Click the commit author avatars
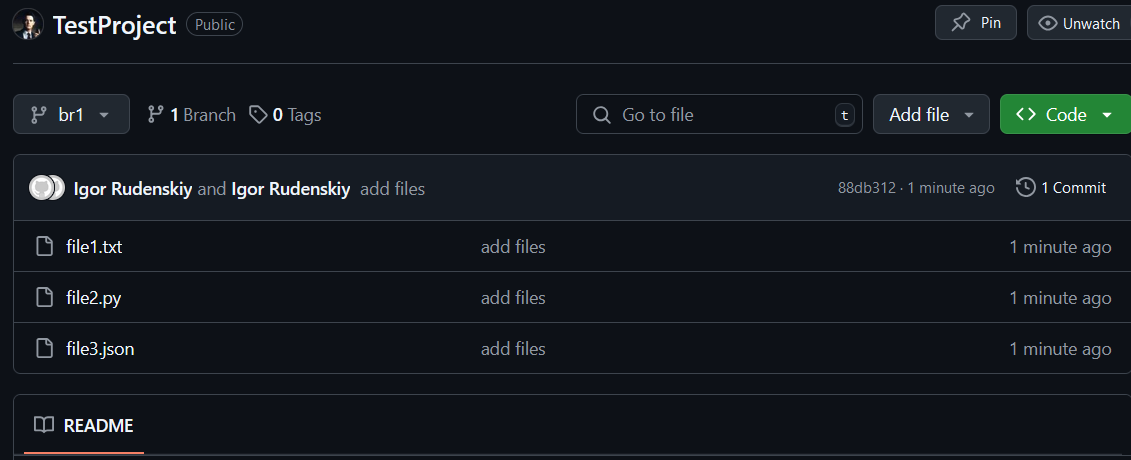1131x460 pixels. pos(47,188)
